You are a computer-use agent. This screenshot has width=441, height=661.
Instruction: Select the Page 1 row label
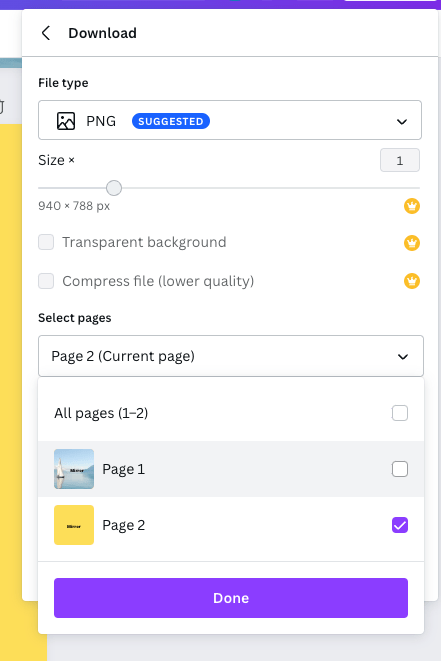pos(124,469)
